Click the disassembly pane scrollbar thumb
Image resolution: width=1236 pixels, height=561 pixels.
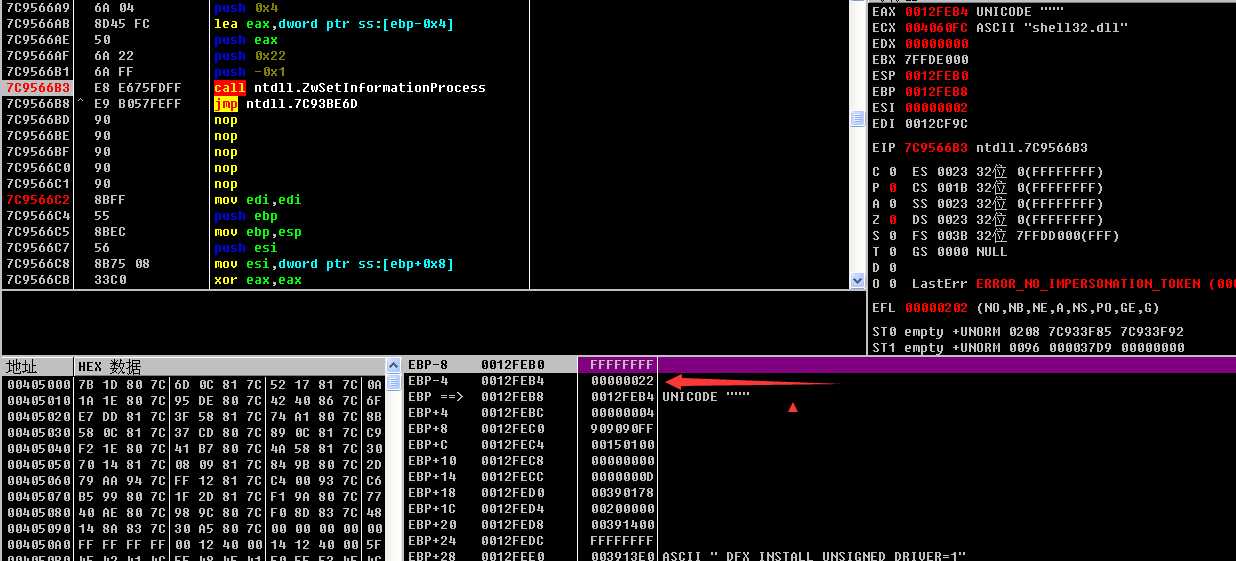coord(857,119)
